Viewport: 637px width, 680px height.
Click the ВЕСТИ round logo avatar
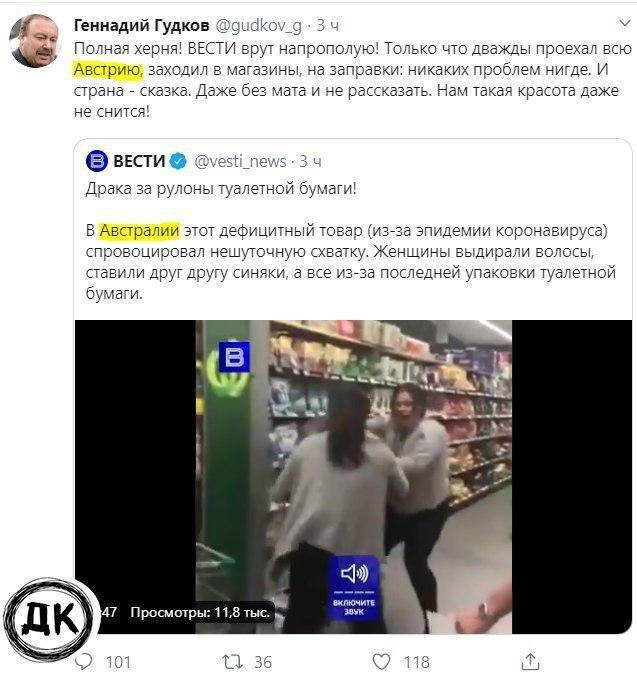tap(96, 161)
